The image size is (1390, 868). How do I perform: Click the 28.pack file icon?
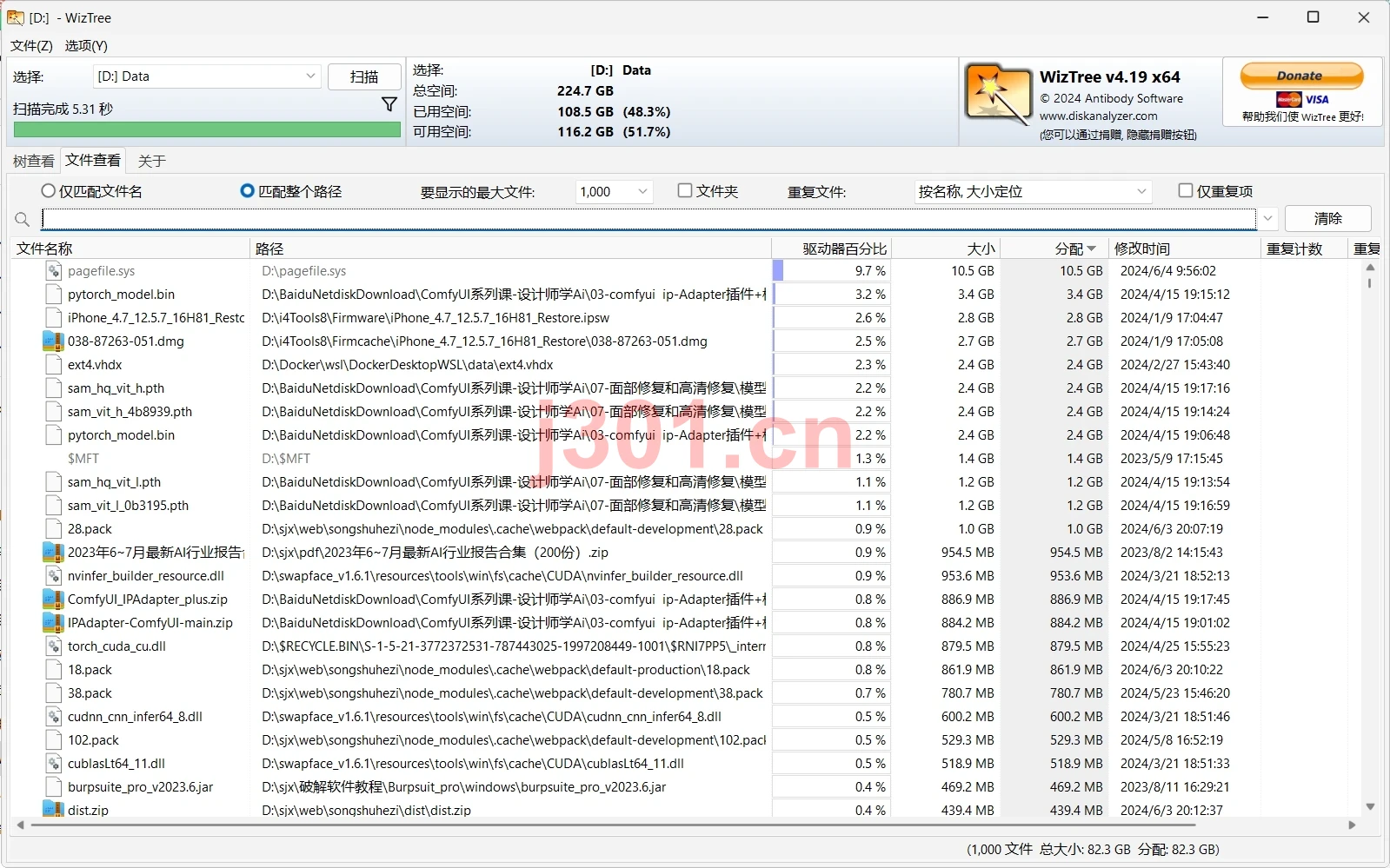click(53, 529)
